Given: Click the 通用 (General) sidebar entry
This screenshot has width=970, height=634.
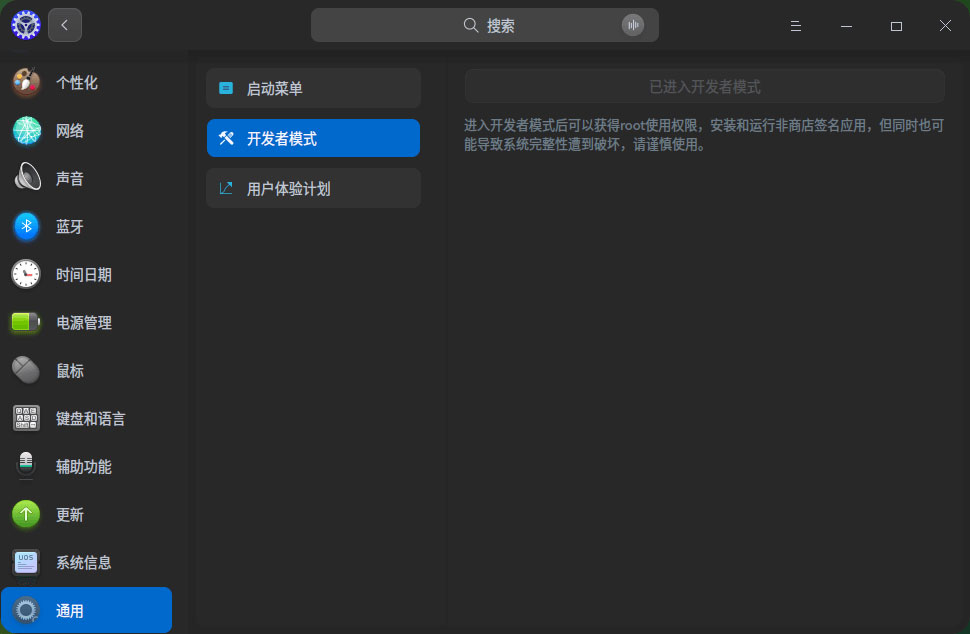Looking at the screenshot, I should [x=70, y=610].
